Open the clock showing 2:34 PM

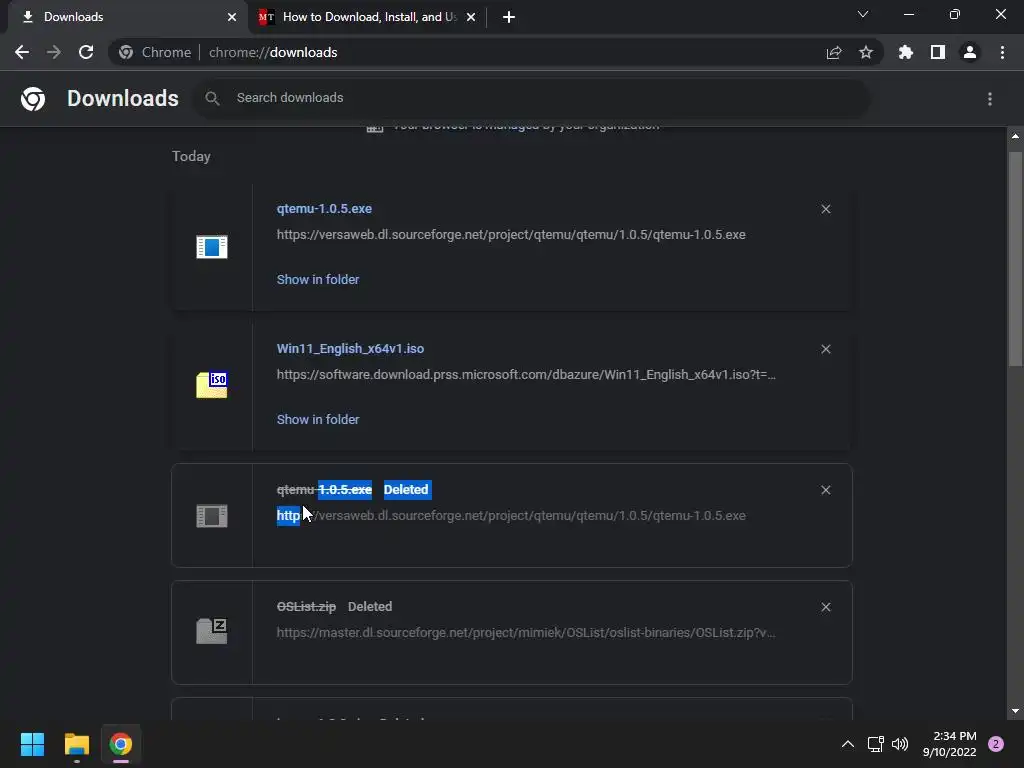[x=950, y=744]
